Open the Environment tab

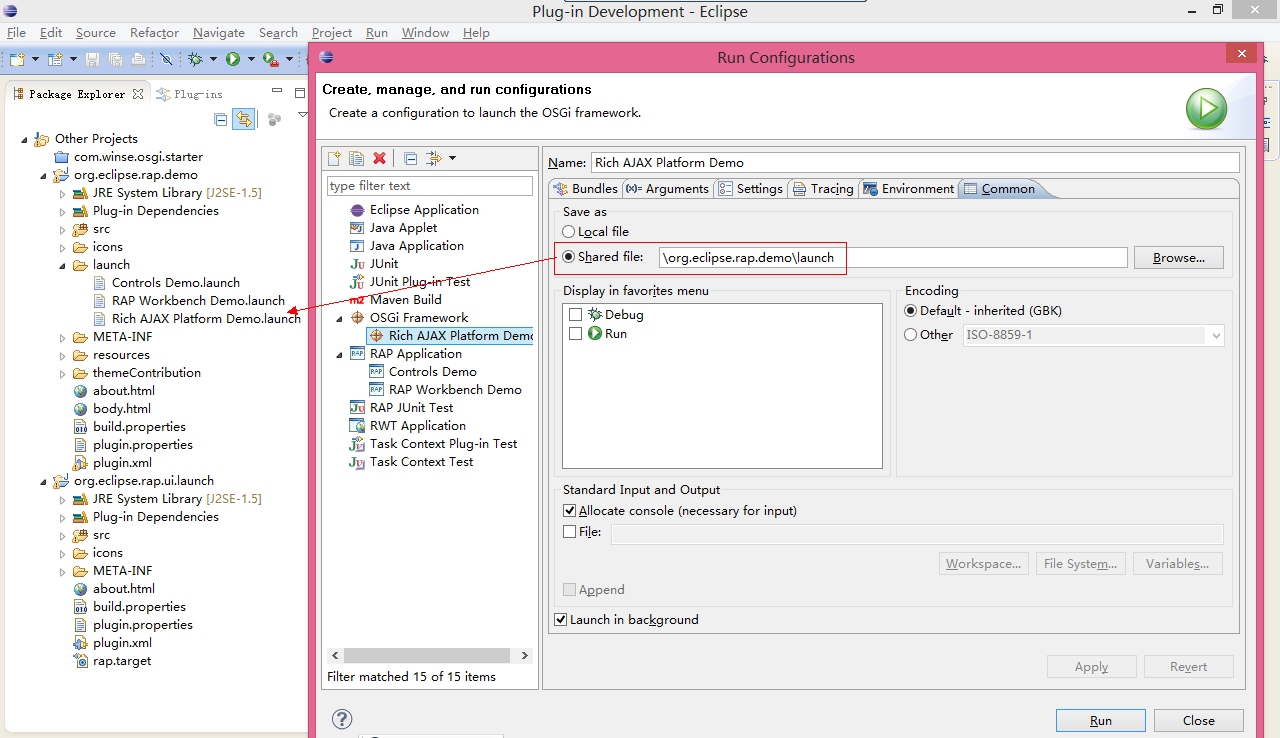point(908,189)
